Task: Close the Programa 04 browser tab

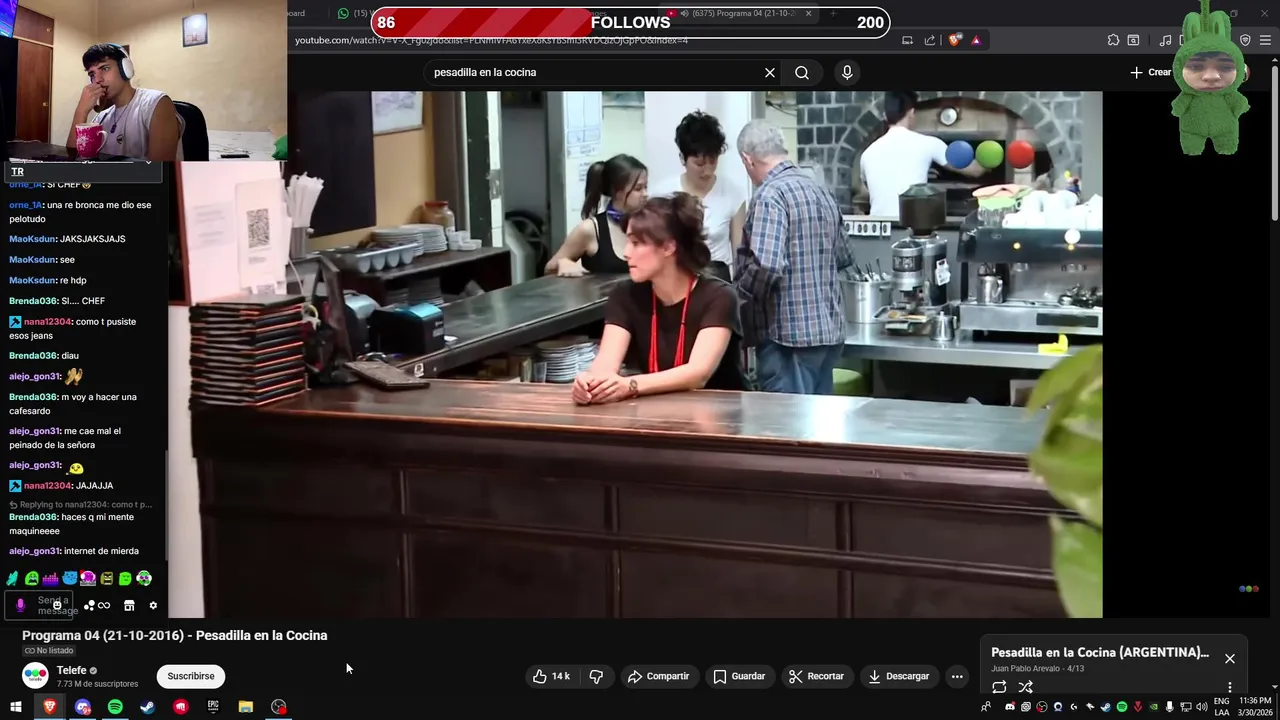Action: 808,14
